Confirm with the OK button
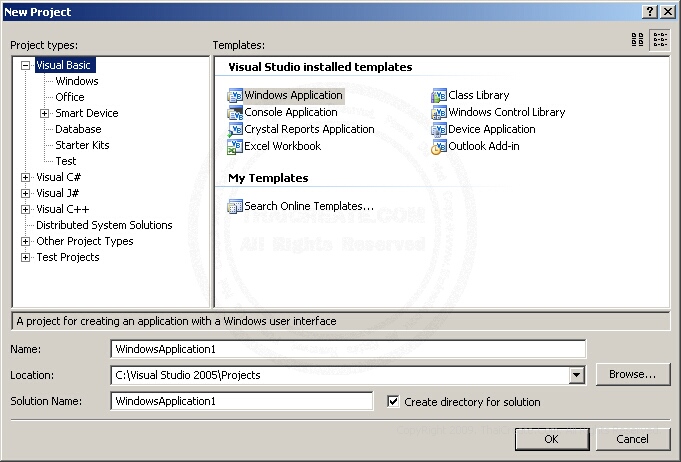Screen dimensions: 681x462 click(552, 439)
